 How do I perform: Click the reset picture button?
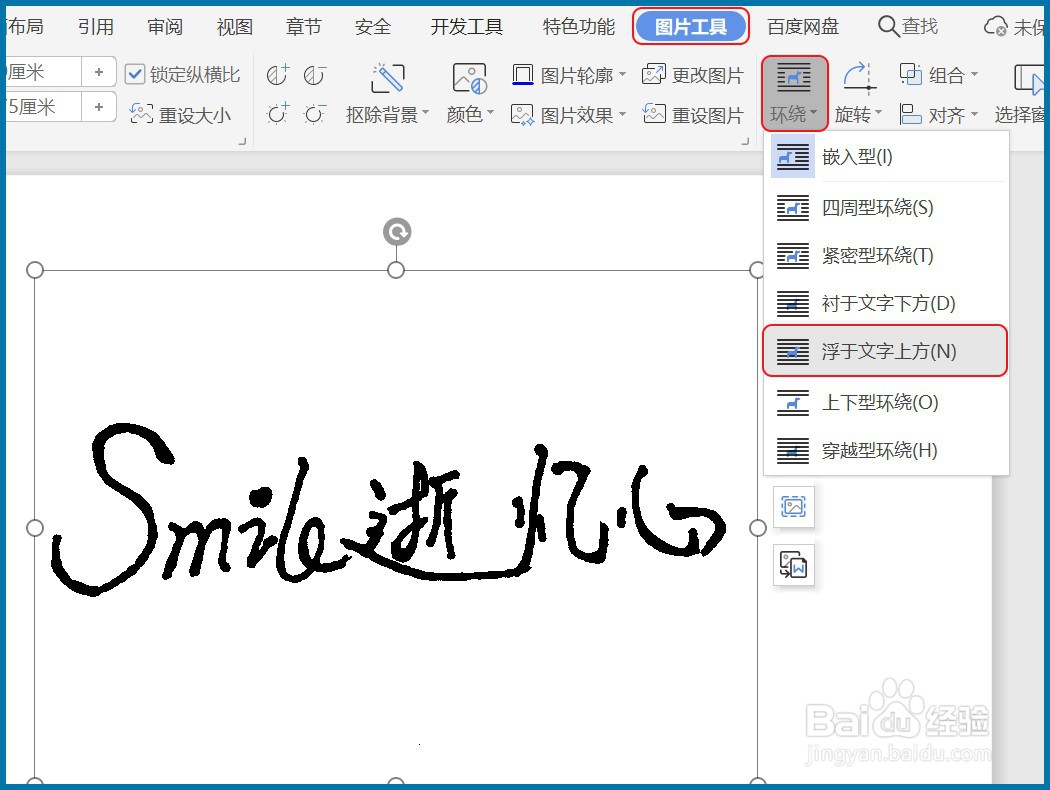click(x=692, y=115)
